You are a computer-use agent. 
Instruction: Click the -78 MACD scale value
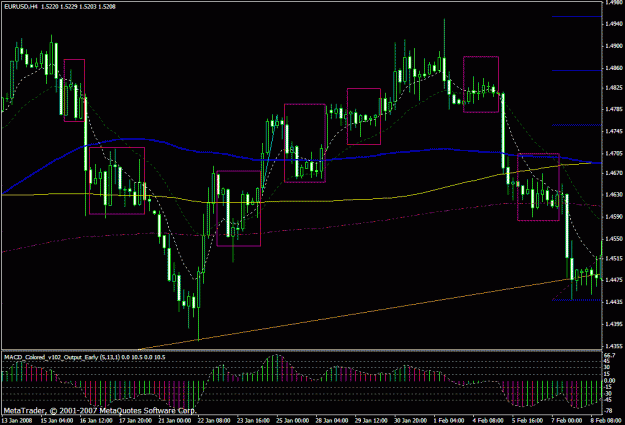(x=609, y=410)
